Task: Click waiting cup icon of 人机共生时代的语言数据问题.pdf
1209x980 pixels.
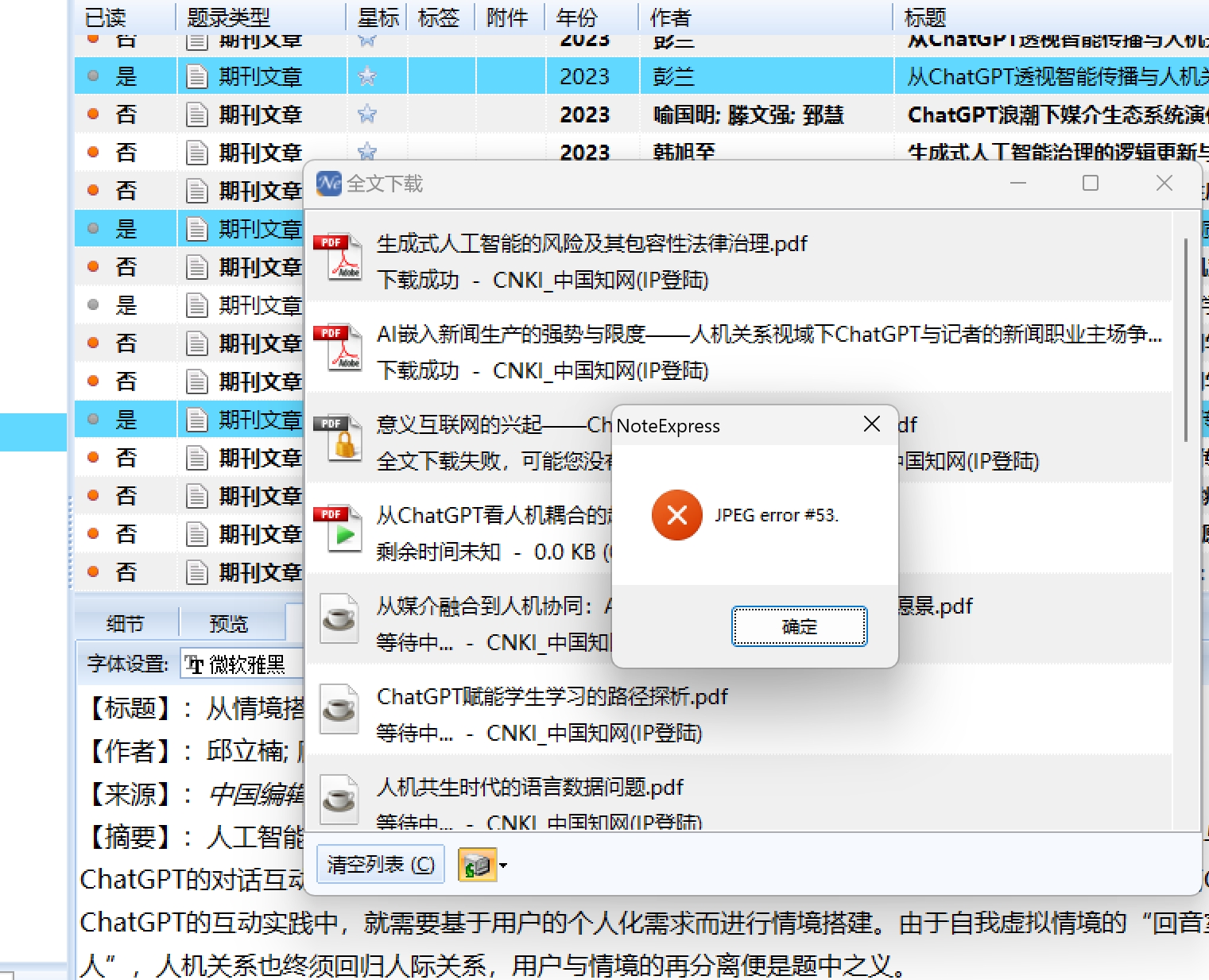Action: 339,800
